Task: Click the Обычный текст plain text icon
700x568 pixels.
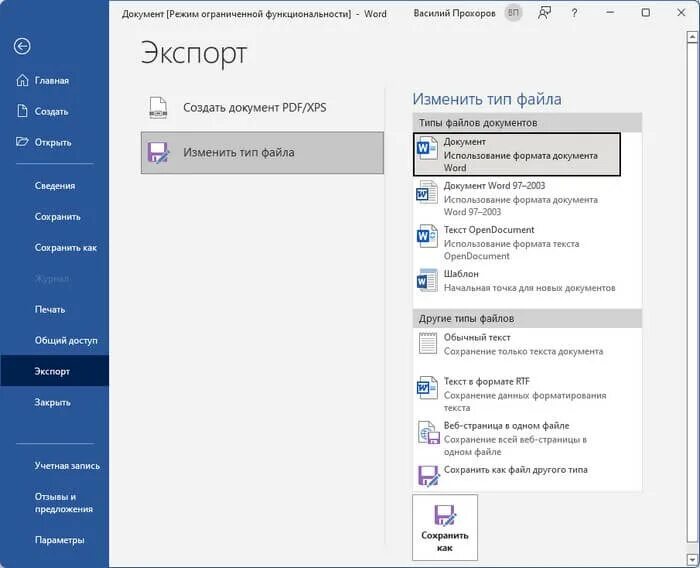Action: [x=428, y=343]
